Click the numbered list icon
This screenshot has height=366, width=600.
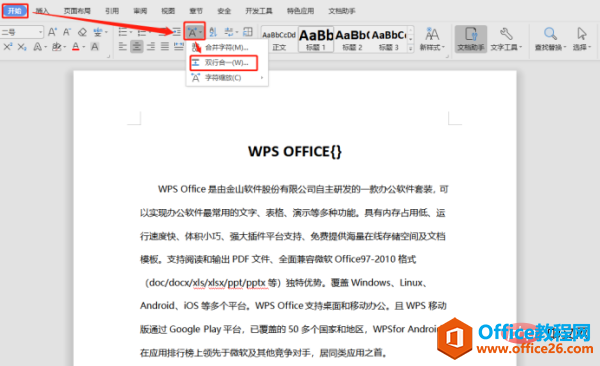(x=142, y=32)
